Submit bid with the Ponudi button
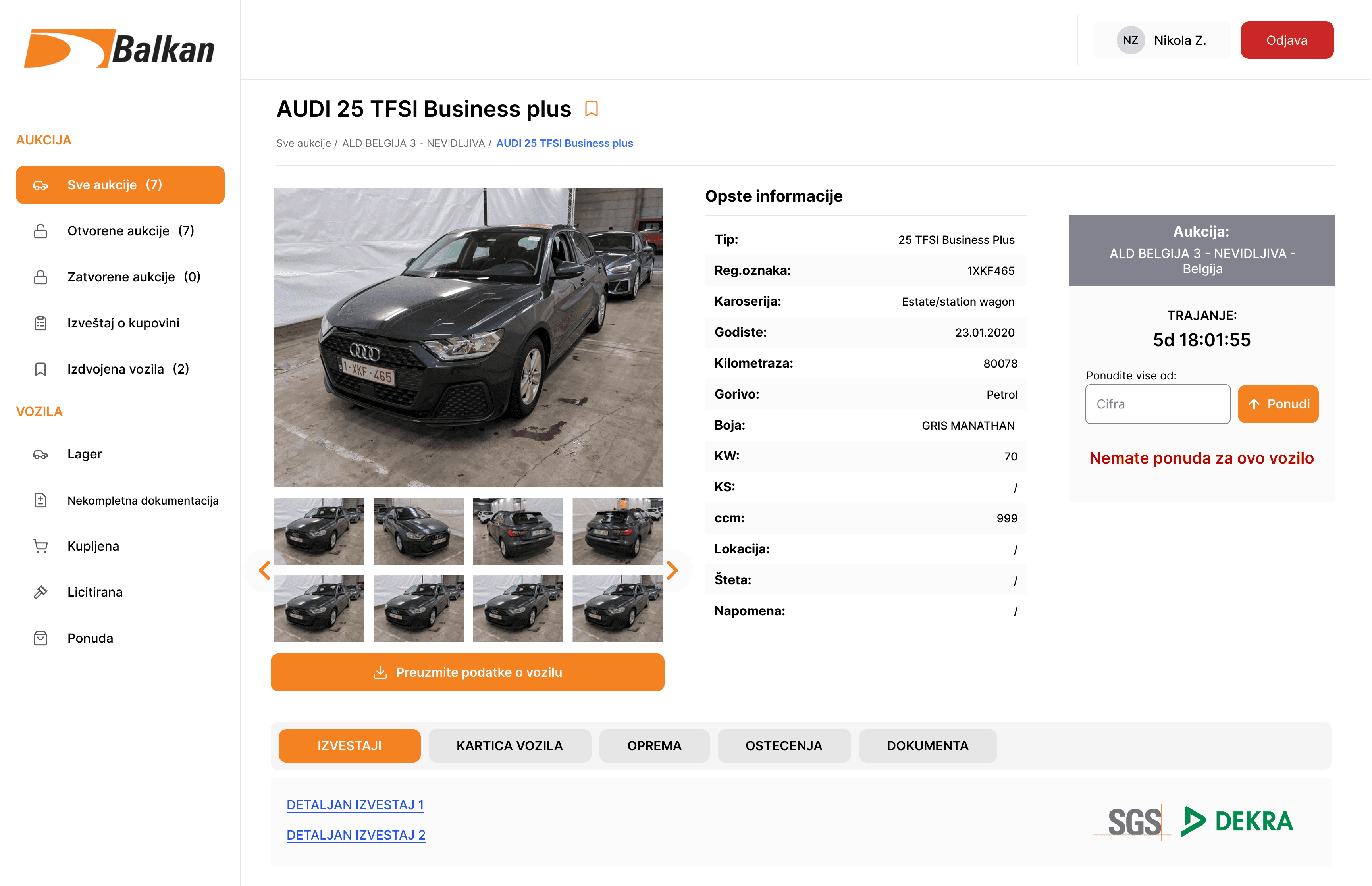Viewport: 1372px width, 886px height. coord(1278,404)
